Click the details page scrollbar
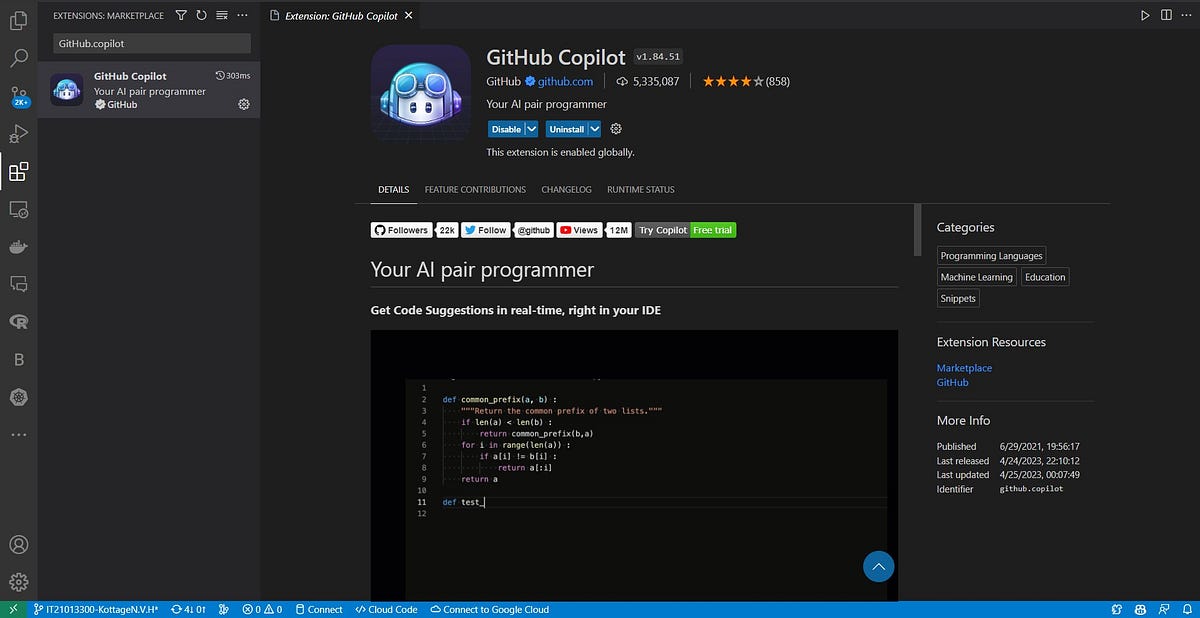1200x618 pixels. coord(918,232)
